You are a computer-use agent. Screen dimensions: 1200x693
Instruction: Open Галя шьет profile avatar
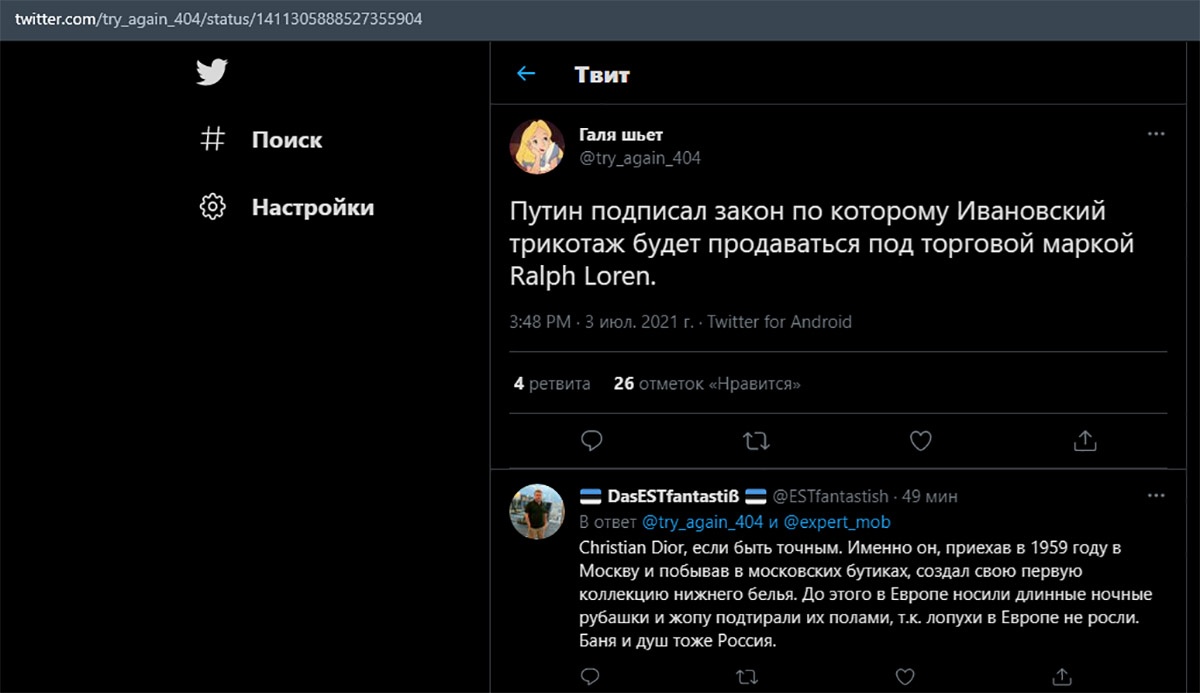tap(538, 146)
